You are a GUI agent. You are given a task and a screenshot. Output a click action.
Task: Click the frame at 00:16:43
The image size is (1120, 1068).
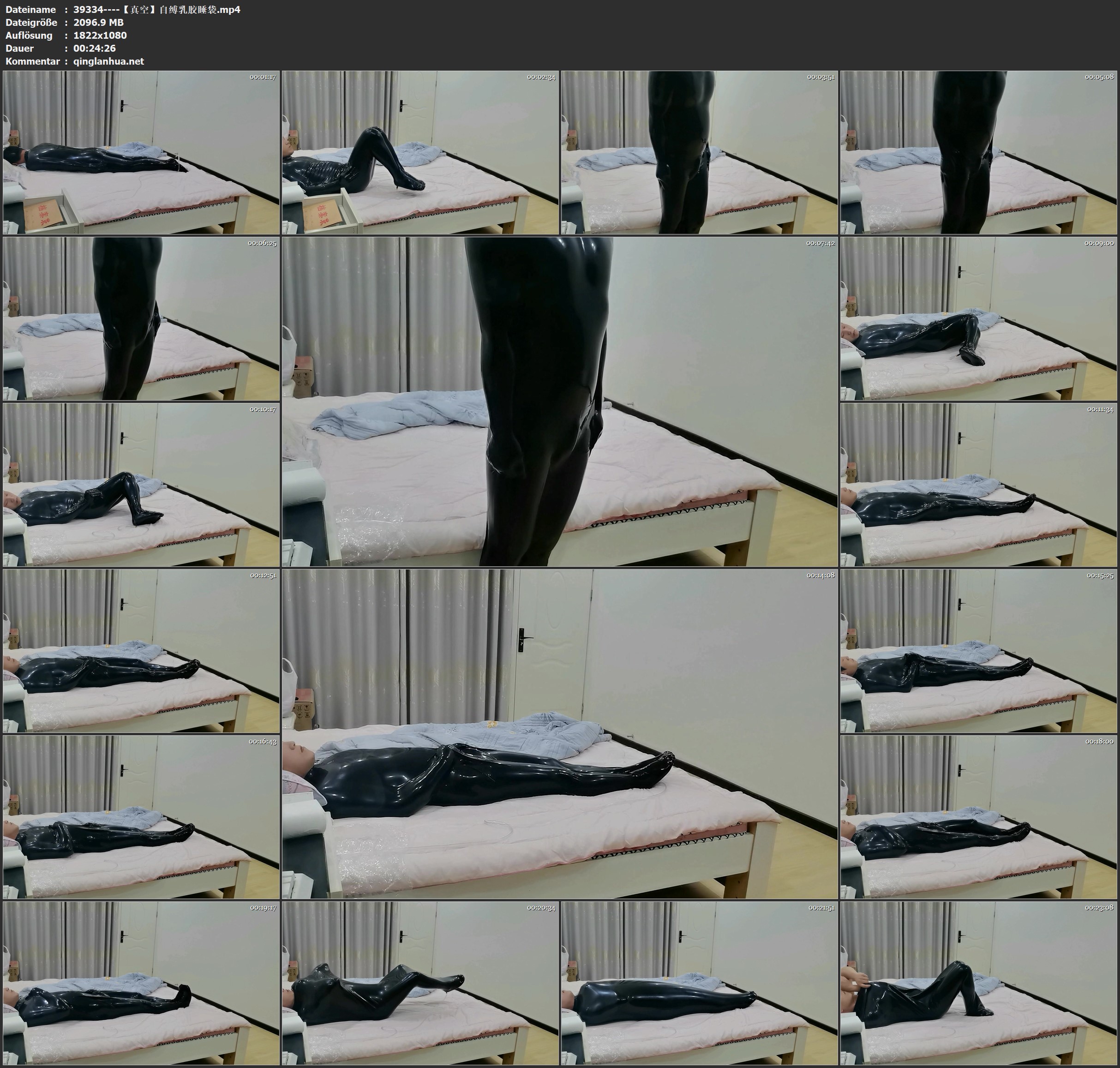(x=141, y=817)
